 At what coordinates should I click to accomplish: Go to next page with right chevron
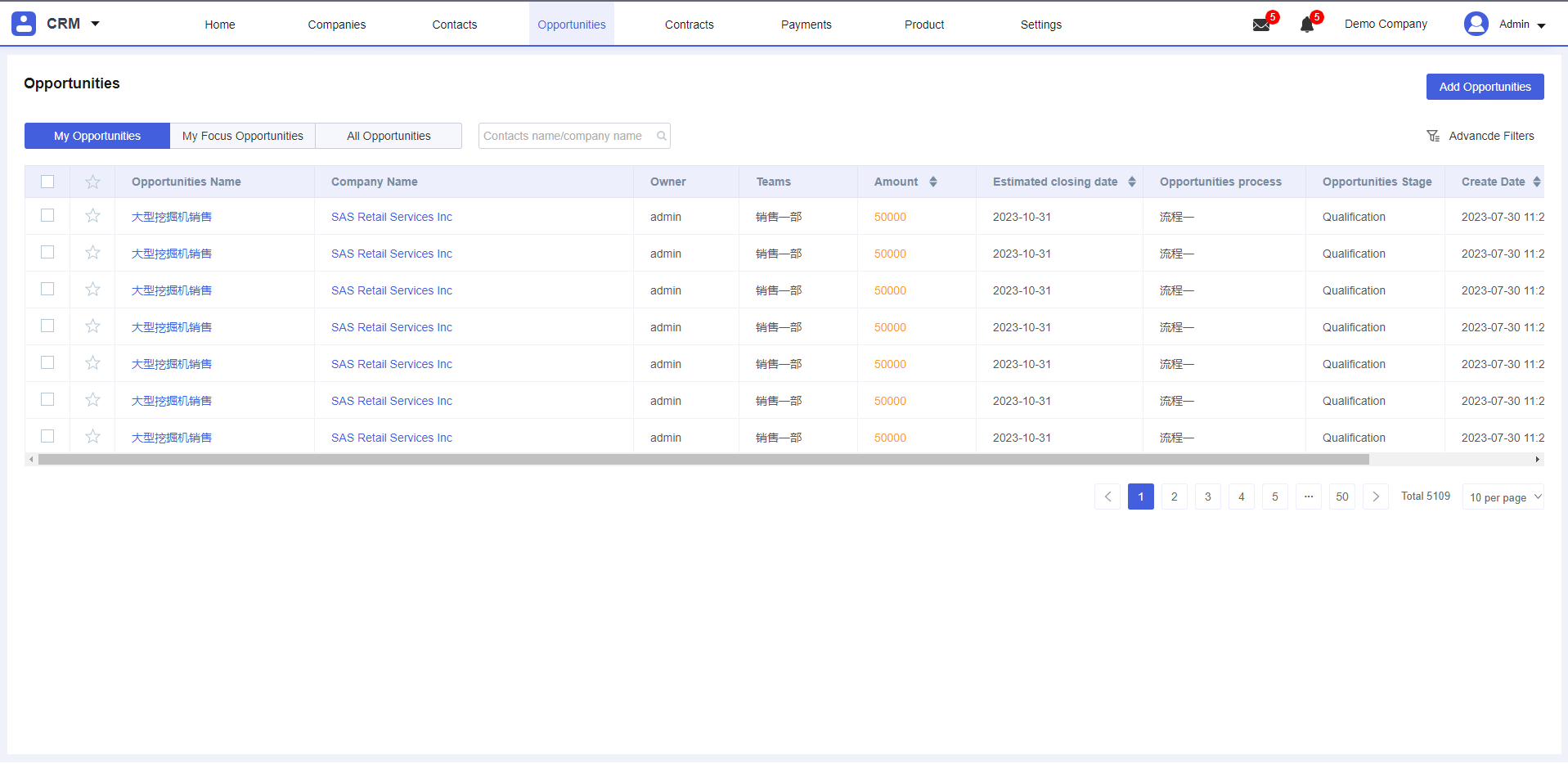tap(1376, 497)
